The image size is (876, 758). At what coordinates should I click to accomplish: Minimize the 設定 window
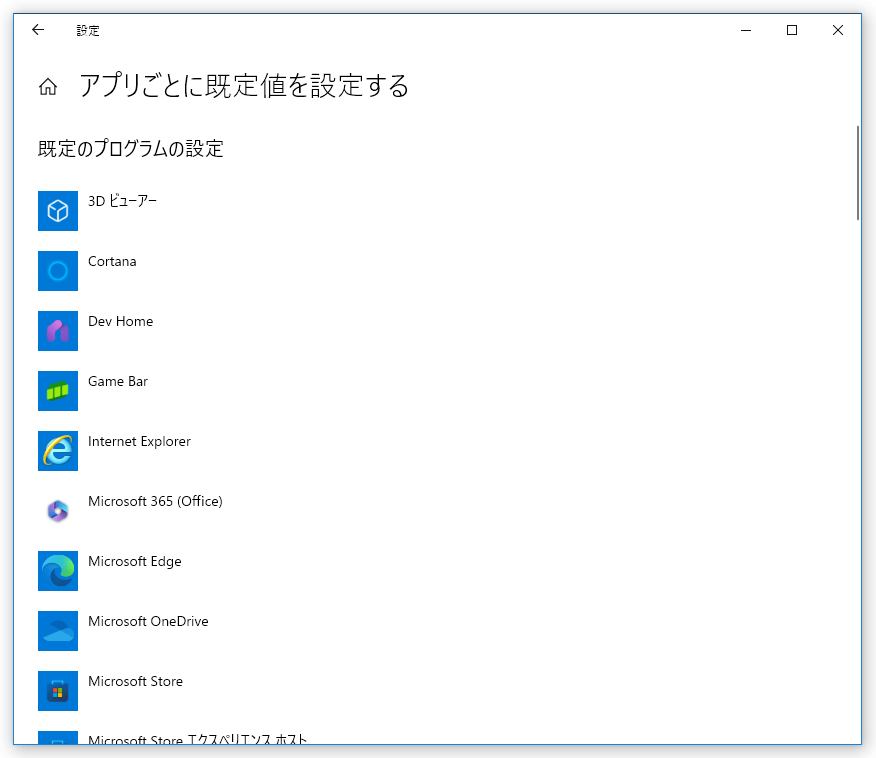[746, 30]
